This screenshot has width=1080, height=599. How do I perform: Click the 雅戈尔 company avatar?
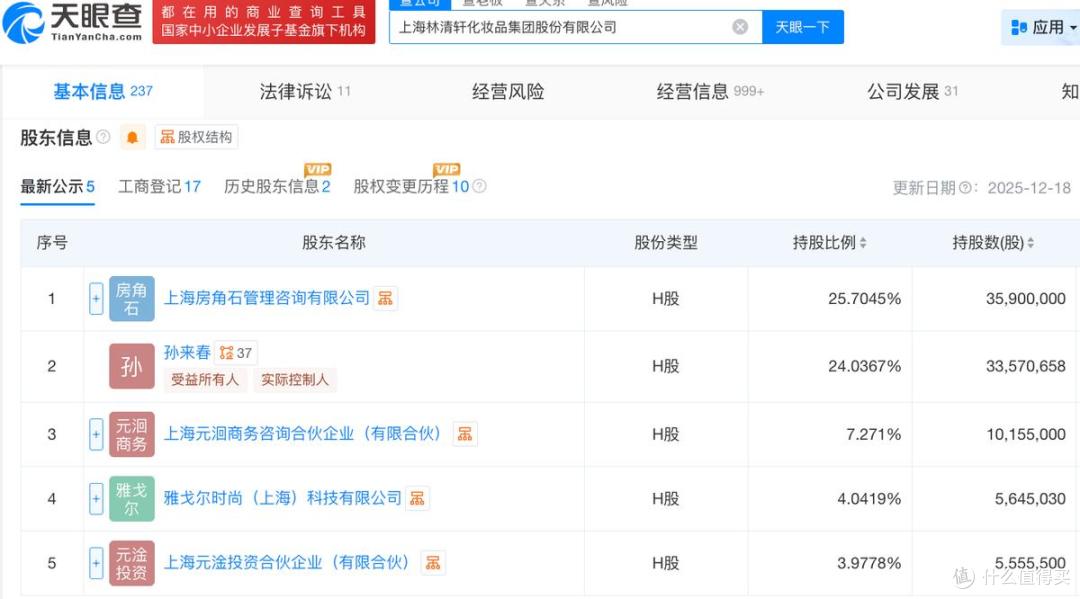point(132,498)
